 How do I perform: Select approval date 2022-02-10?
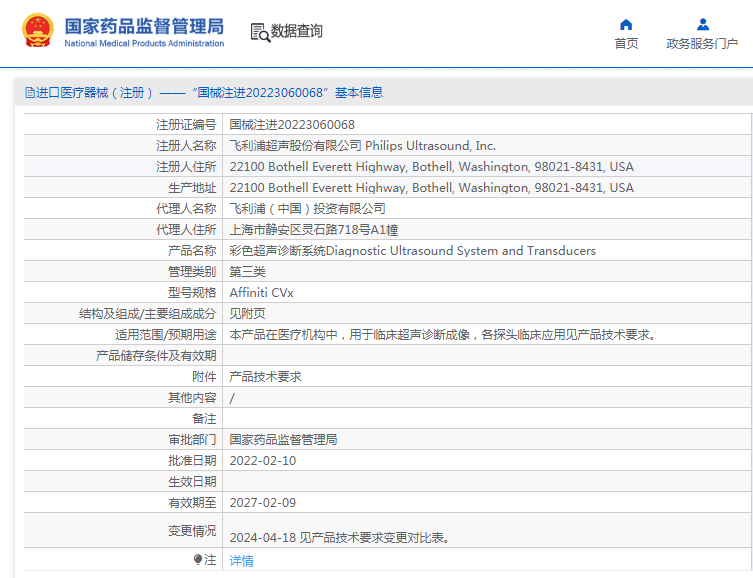(263, 461)
